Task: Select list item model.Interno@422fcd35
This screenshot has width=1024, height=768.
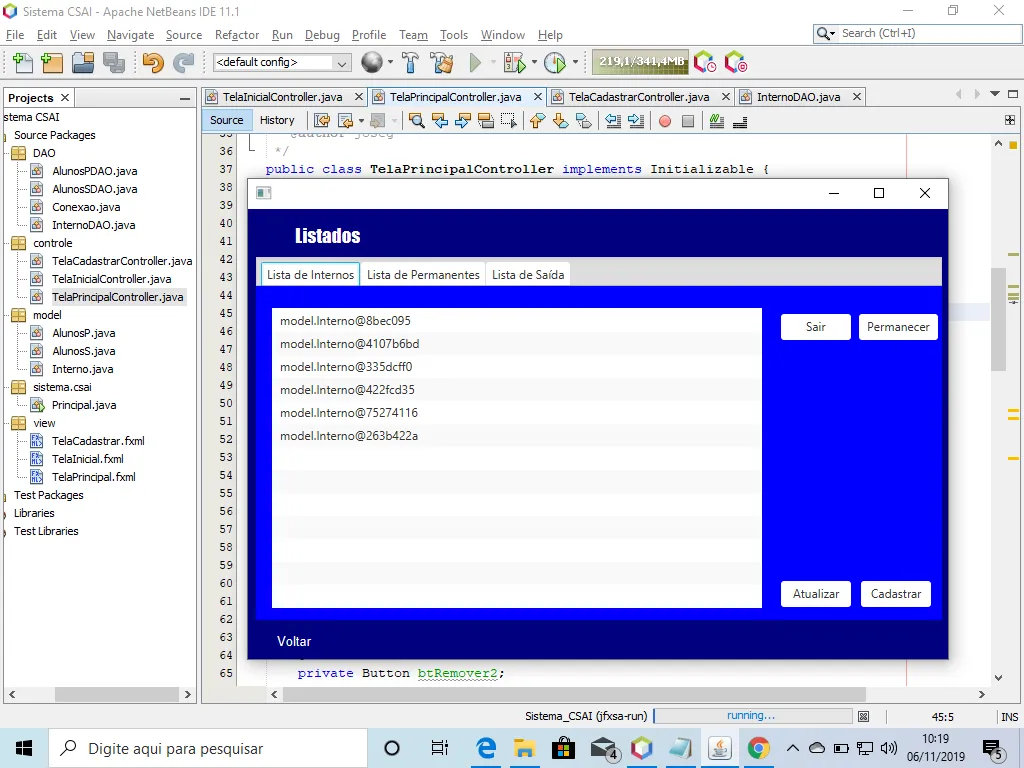Action: [517, 390]
